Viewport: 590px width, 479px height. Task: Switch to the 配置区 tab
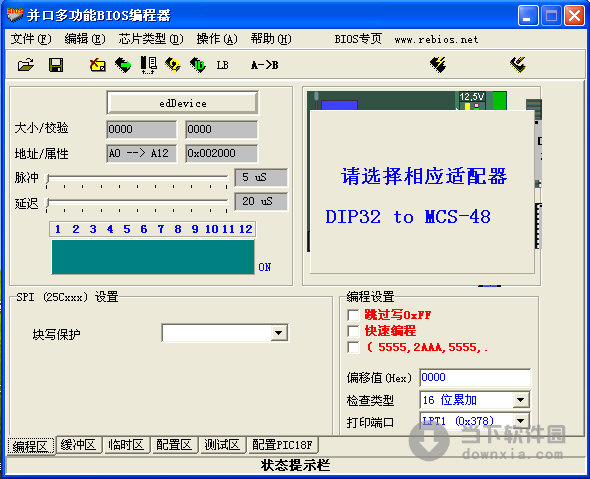click(174, 445)
